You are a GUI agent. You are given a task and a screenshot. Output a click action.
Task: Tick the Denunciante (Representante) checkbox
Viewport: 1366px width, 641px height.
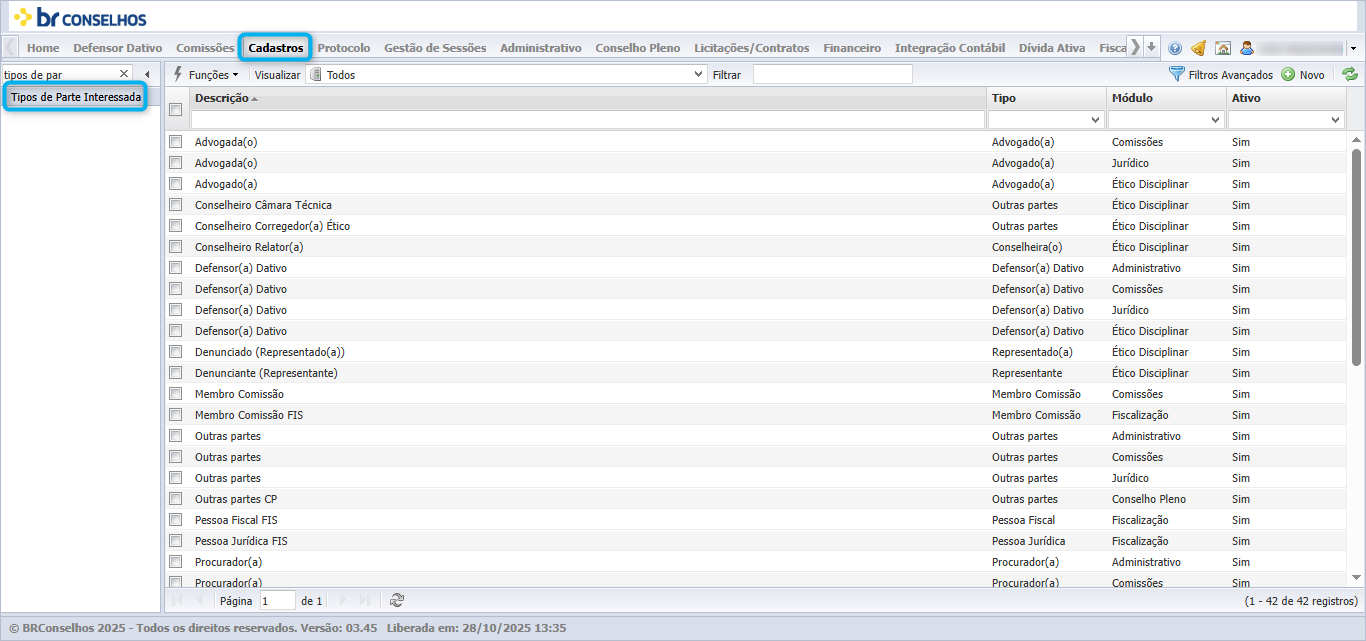tap(176, 373)
